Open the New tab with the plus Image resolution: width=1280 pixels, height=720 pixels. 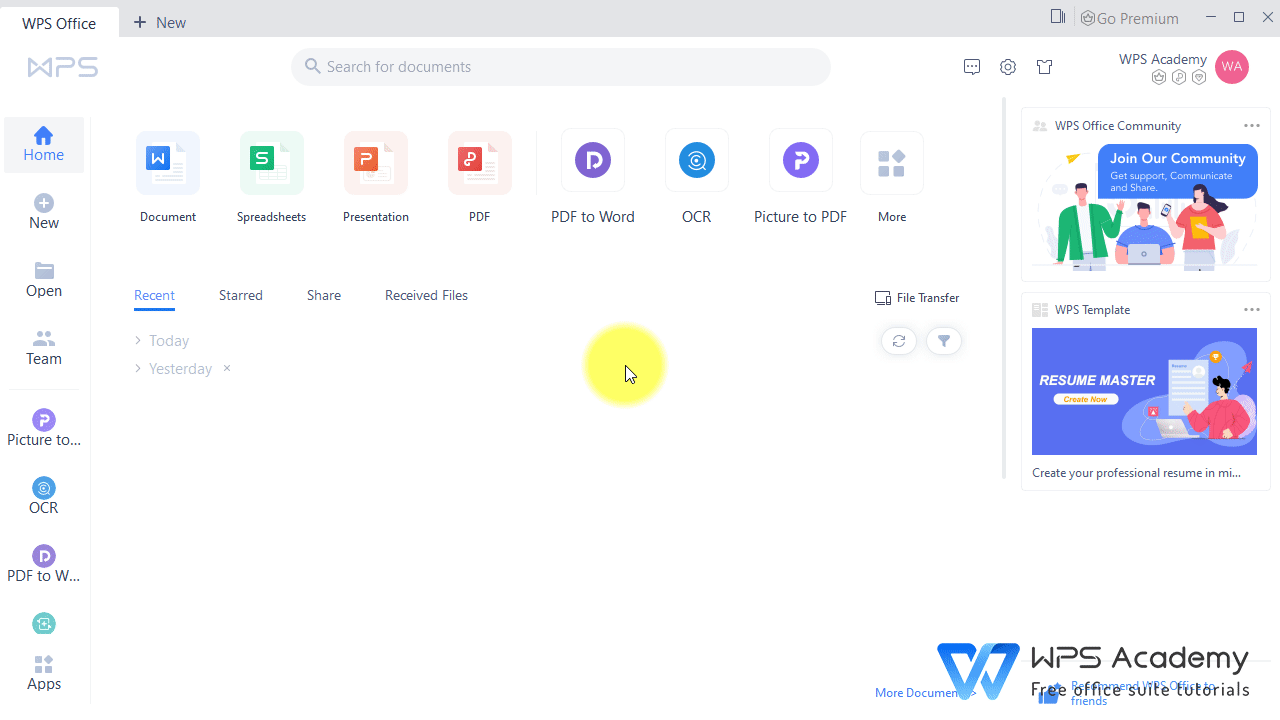(160, 22)
